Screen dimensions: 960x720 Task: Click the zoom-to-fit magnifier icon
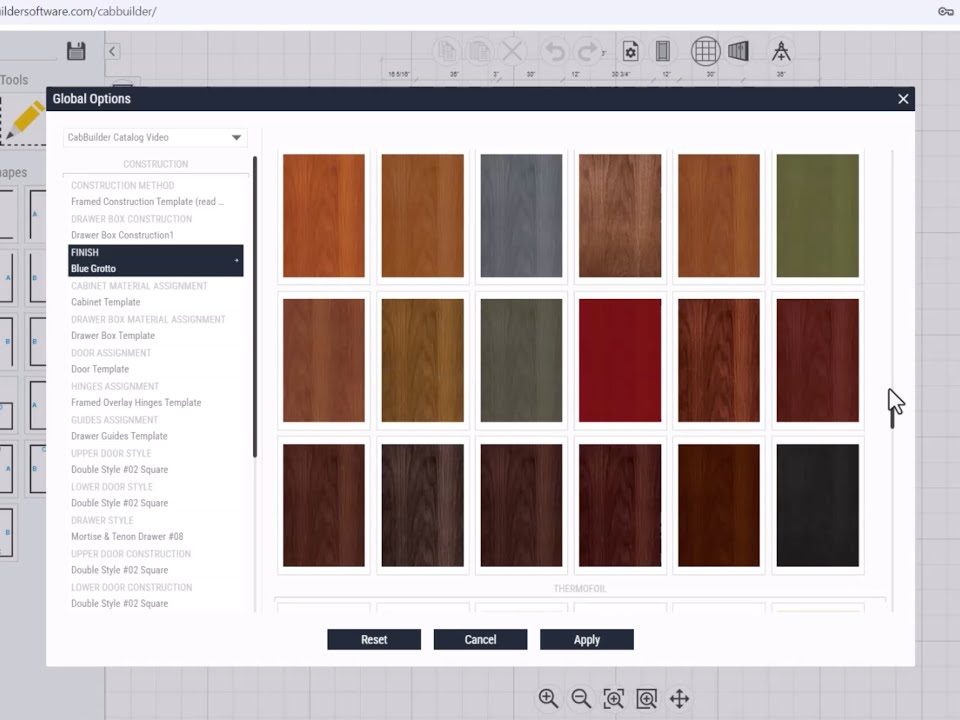[614, 699]
